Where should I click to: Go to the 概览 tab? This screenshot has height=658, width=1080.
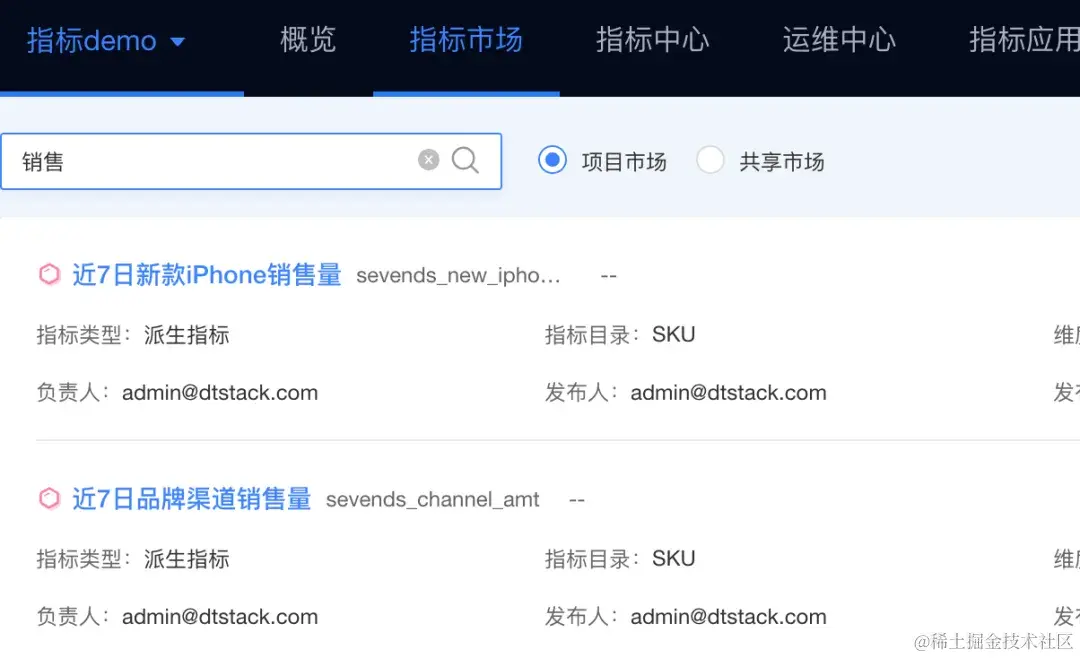coord(308,40)
